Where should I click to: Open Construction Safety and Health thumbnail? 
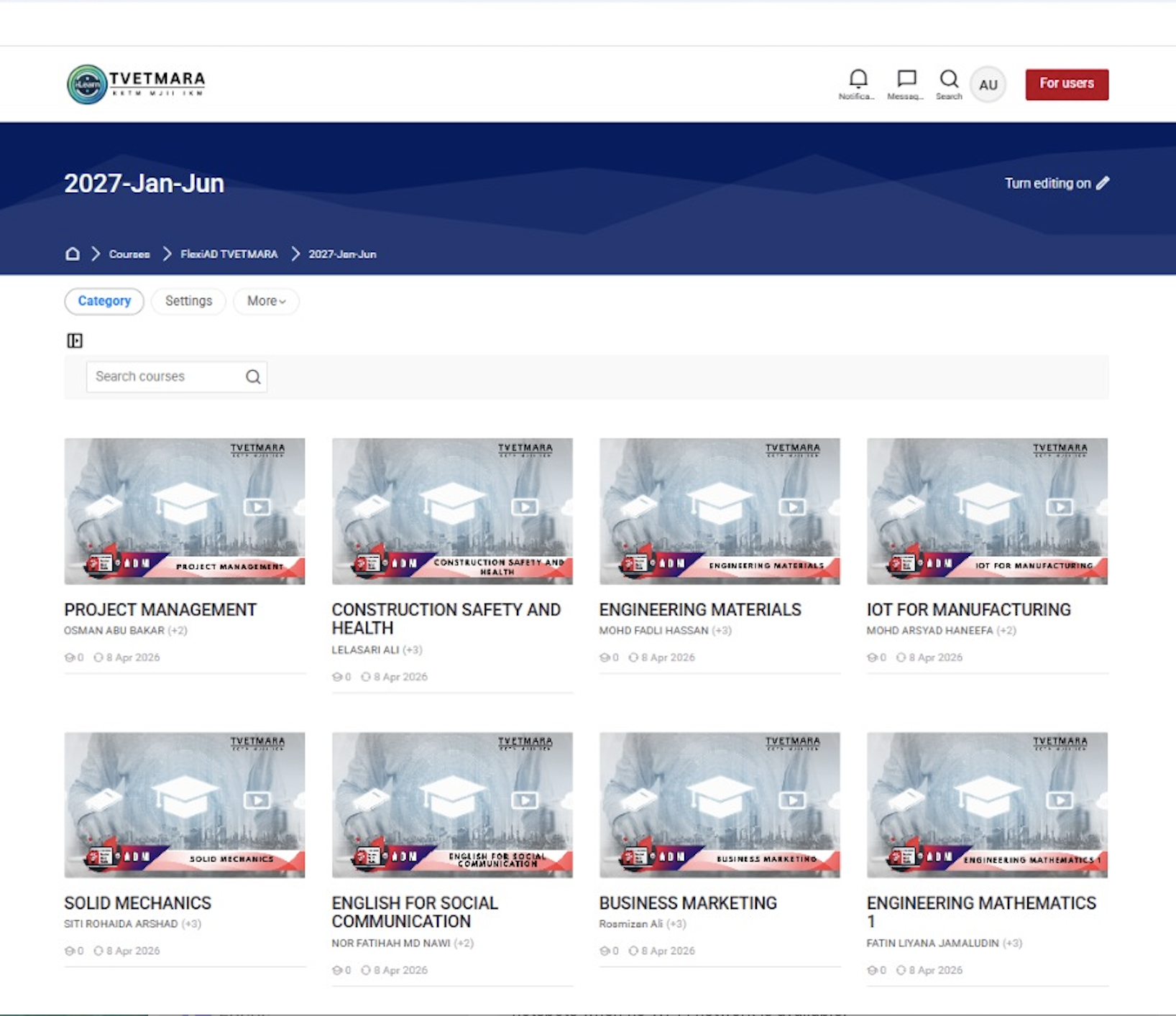tap(452, 511)
